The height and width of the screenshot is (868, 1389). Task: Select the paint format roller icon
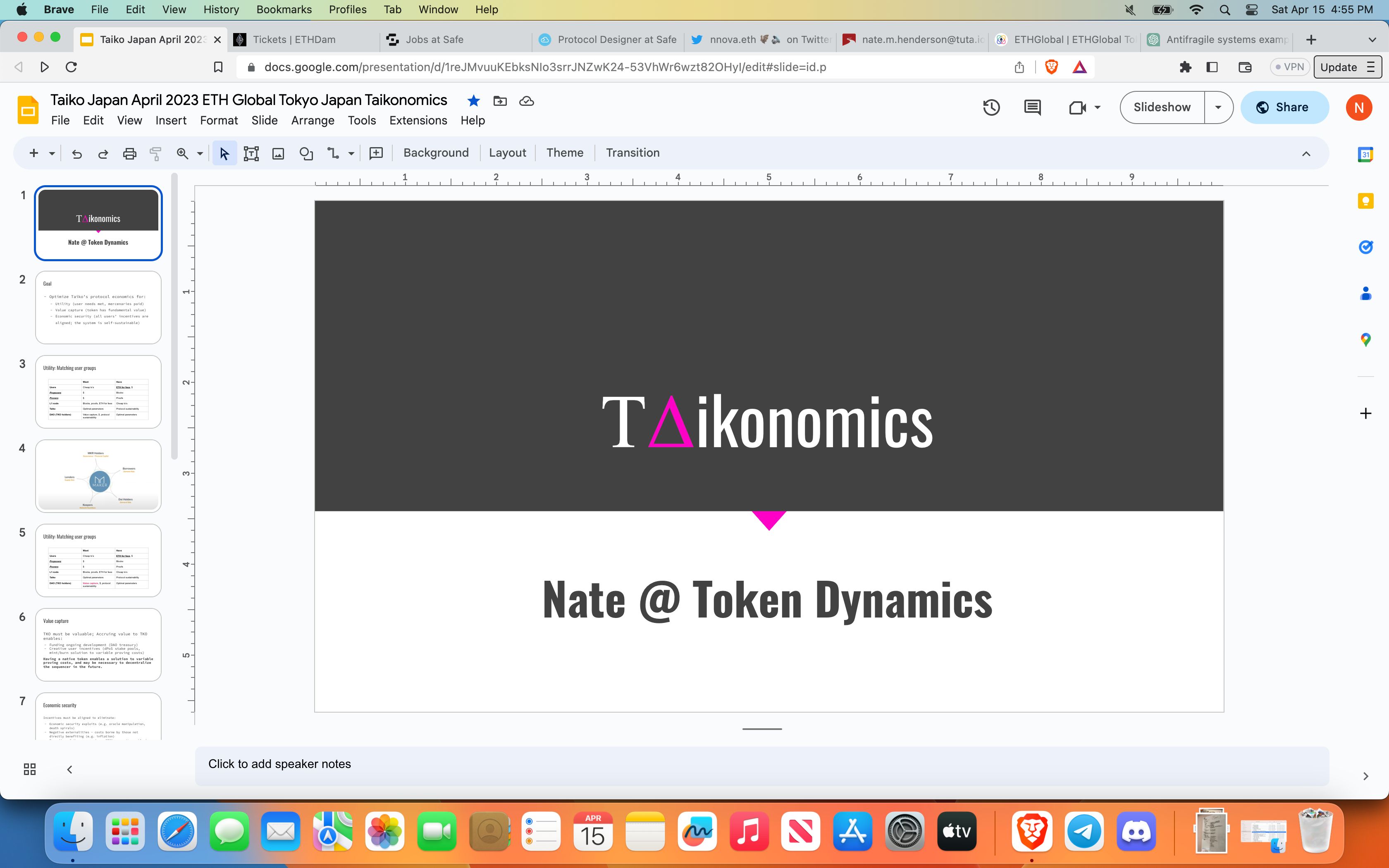tap(155, 153)
